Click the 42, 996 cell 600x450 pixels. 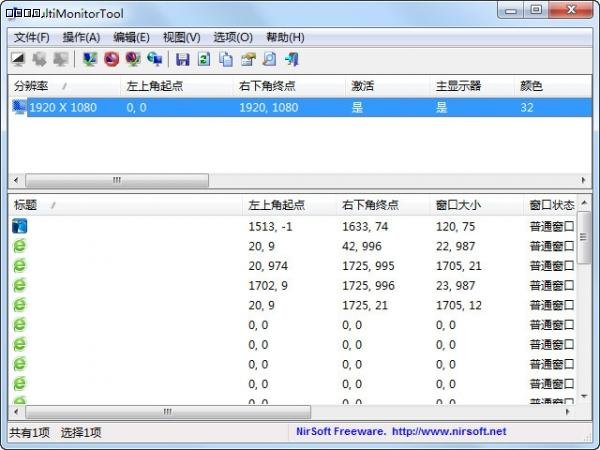[x=362, y=246]
